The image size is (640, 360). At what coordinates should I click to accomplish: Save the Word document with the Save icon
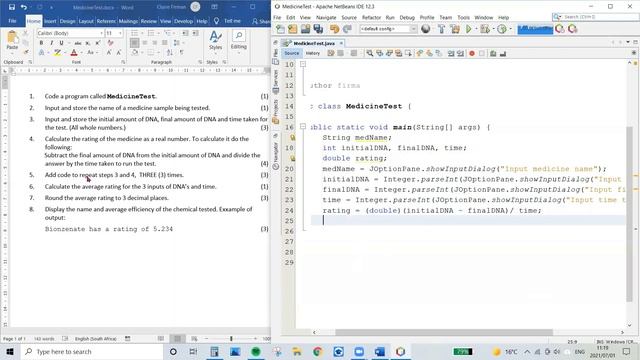click(x=12, y=7)
